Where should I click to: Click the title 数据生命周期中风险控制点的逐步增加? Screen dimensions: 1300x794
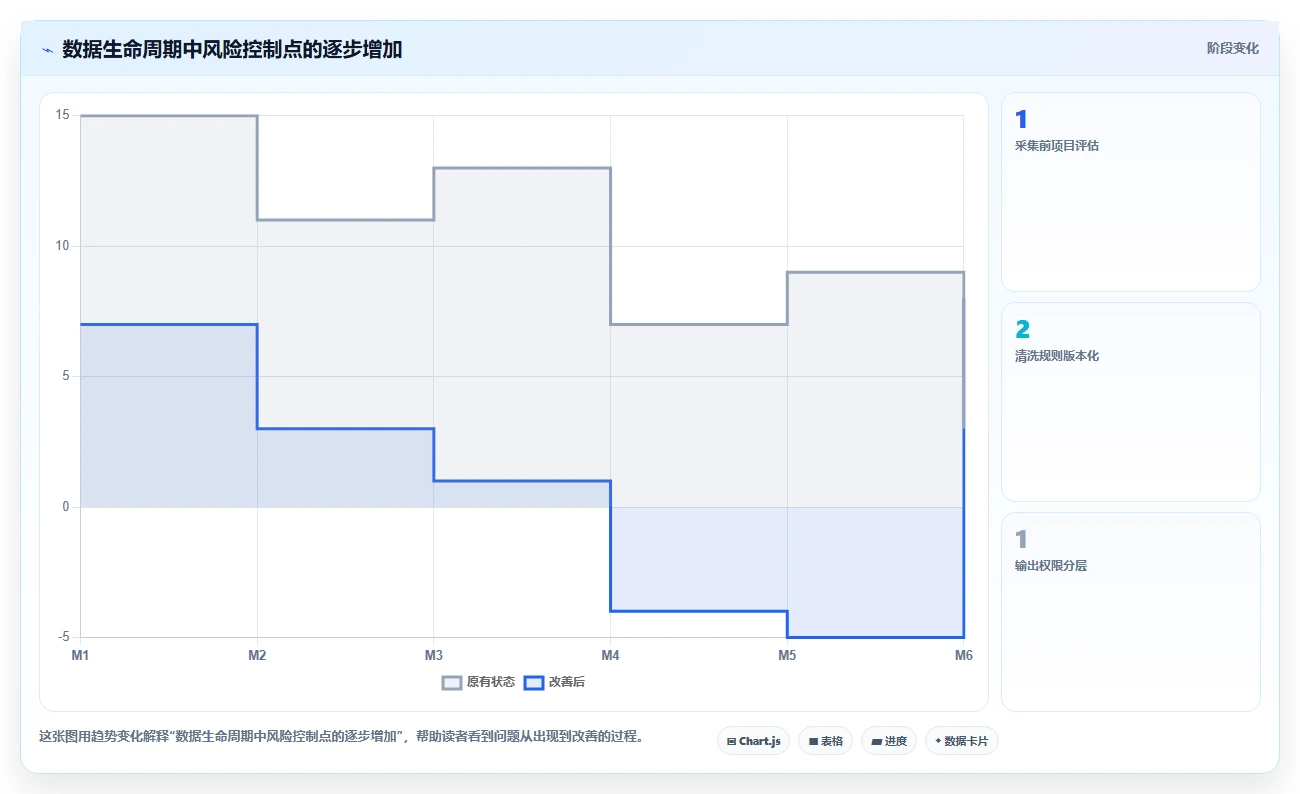pos(232,49)
